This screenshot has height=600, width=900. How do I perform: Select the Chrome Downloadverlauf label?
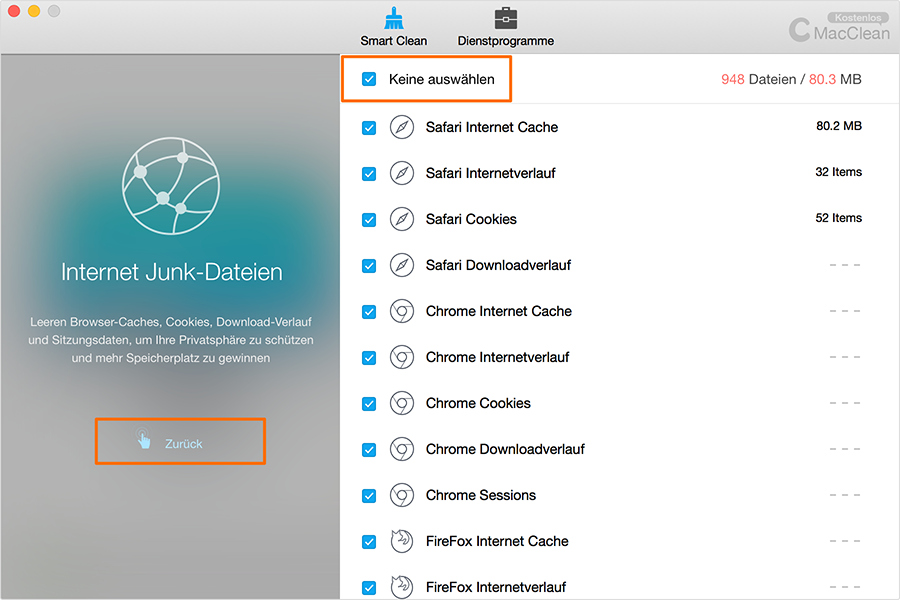(x=505, y=449)
